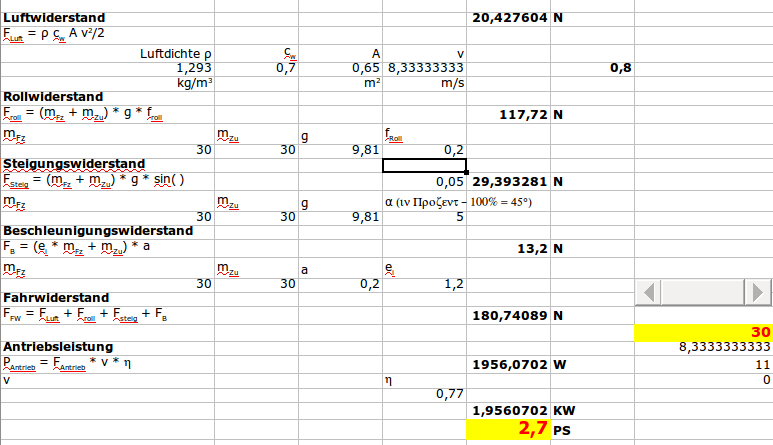Select the yellow 2,7 PS result cell

point(508,429)
